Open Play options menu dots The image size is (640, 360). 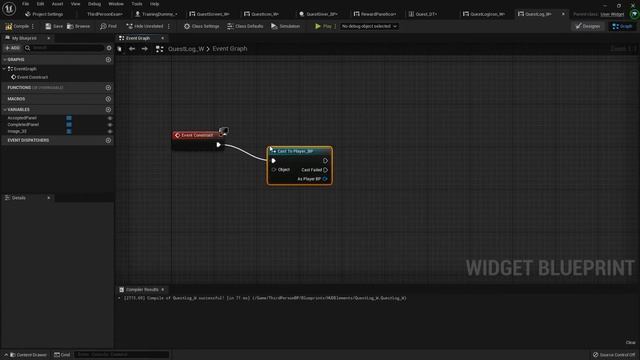click(x=335, y=26)
